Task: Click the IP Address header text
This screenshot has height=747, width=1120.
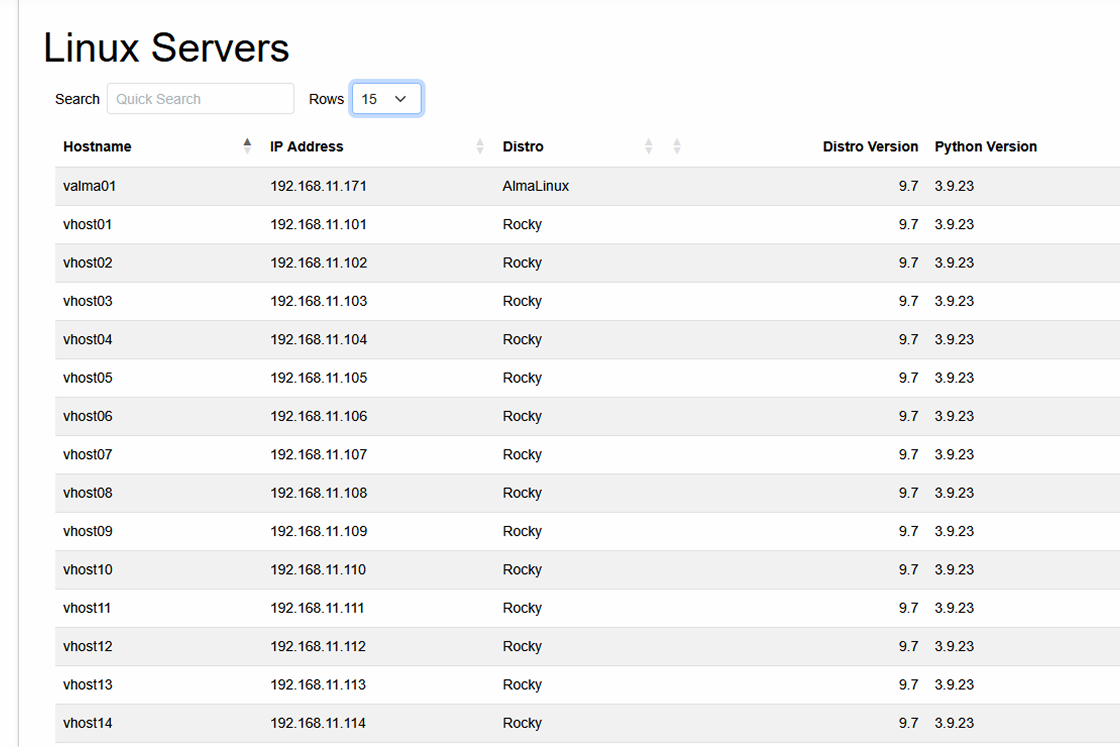Action: [x=306, y=146]
